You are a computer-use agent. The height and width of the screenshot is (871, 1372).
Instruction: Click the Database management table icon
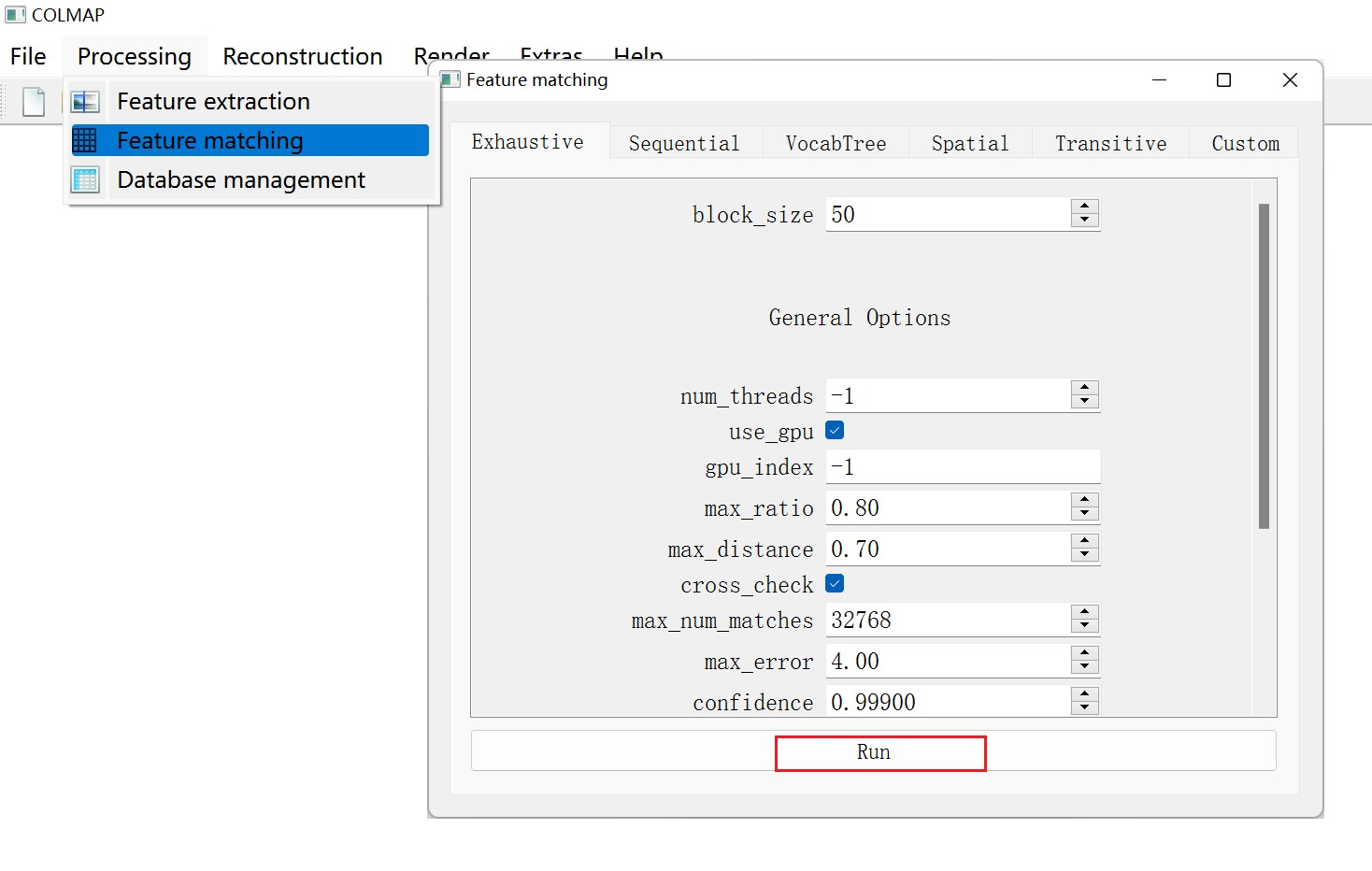coord(85,179)
